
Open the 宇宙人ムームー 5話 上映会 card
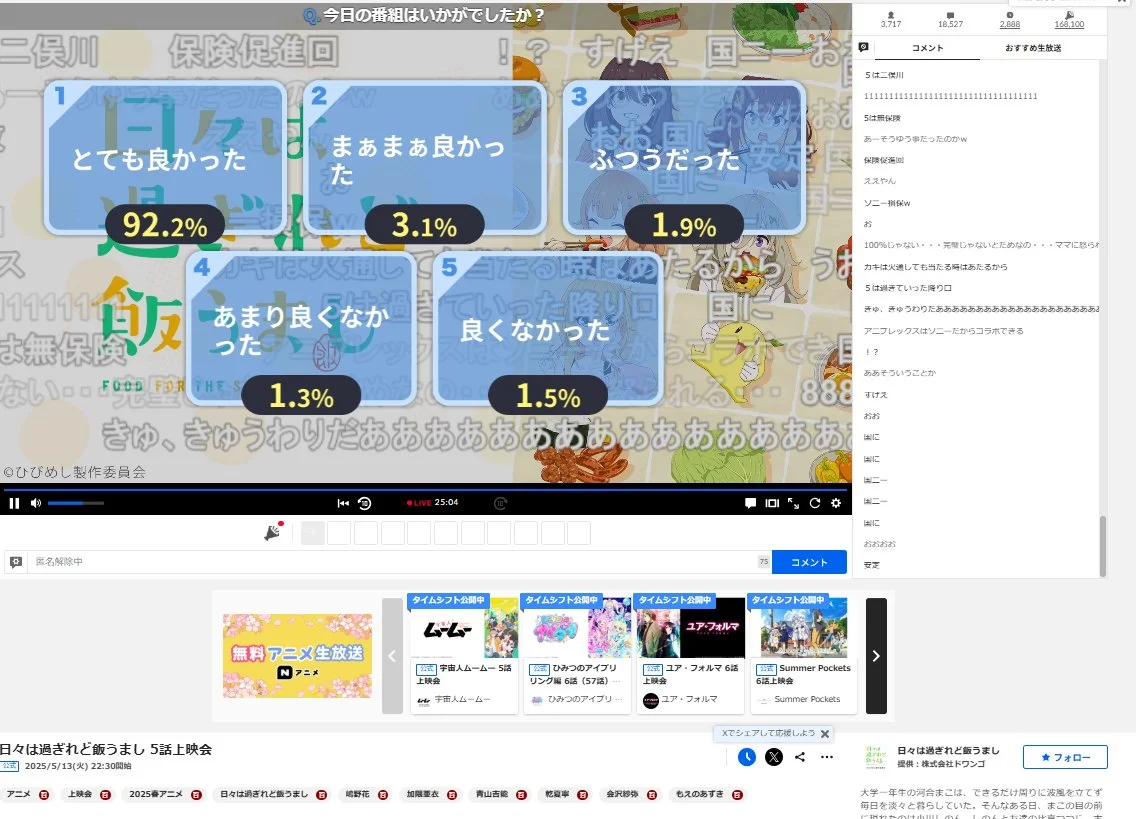coord(464,654)
